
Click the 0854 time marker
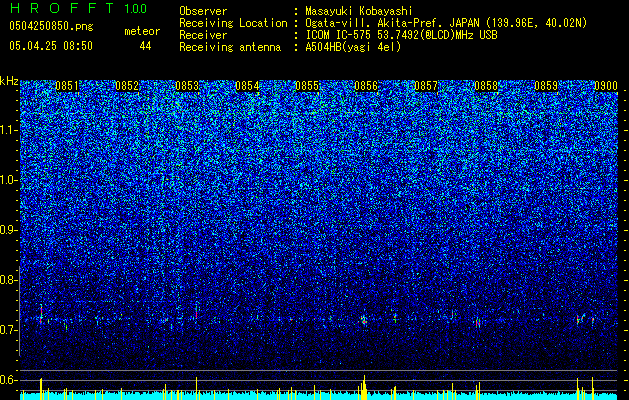click(x=247, y=86)
